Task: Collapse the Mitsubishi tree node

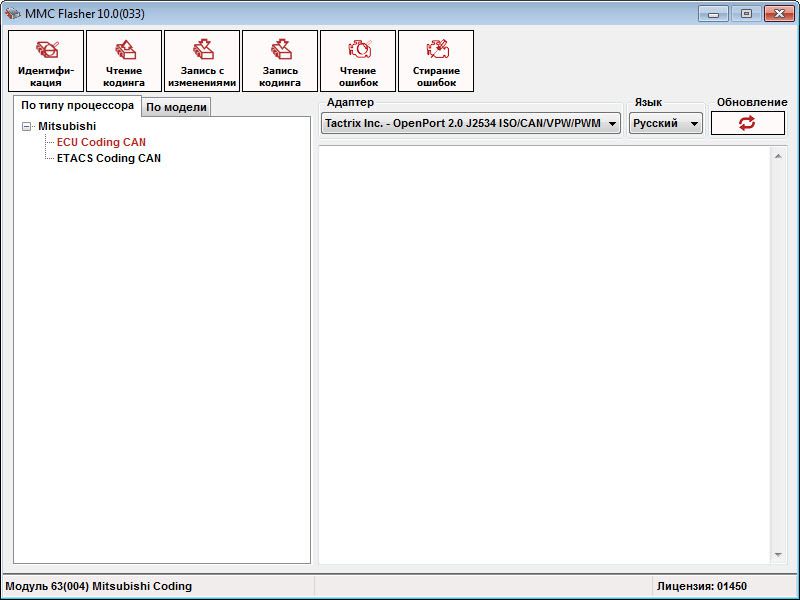Action: coord(27,127)
